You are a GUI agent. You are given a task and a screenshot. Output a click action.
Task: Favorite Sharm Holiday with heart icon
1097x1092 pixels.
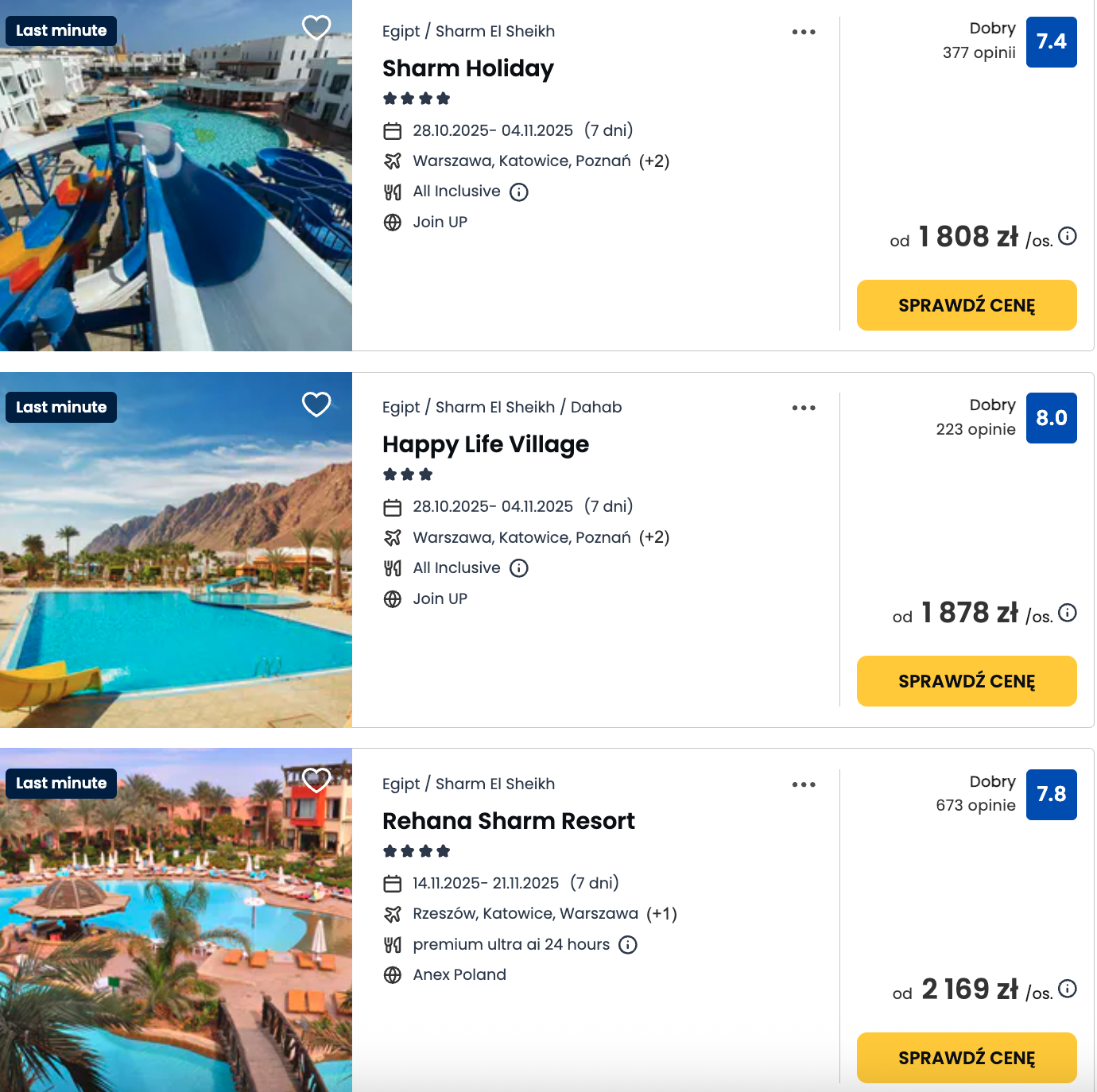pyautogui.click(x=316, y=28)
